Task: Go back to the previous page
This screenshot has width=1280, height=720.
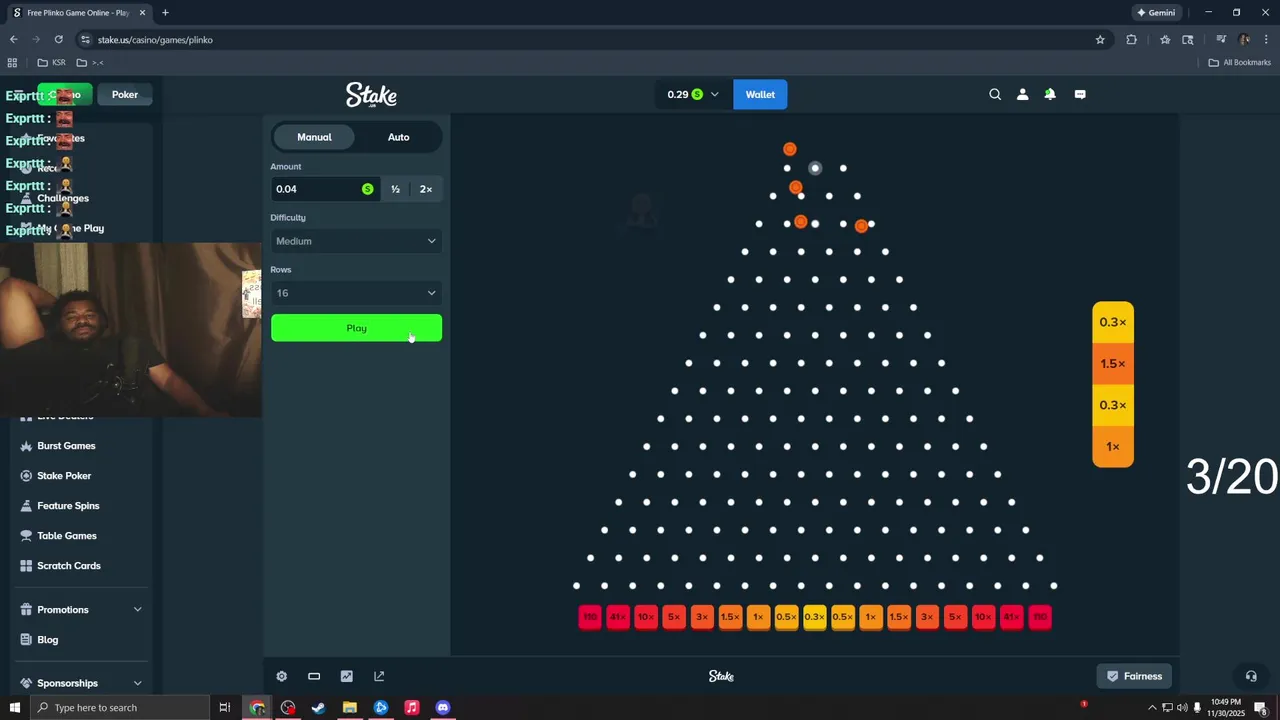Action: click(13, 39)
